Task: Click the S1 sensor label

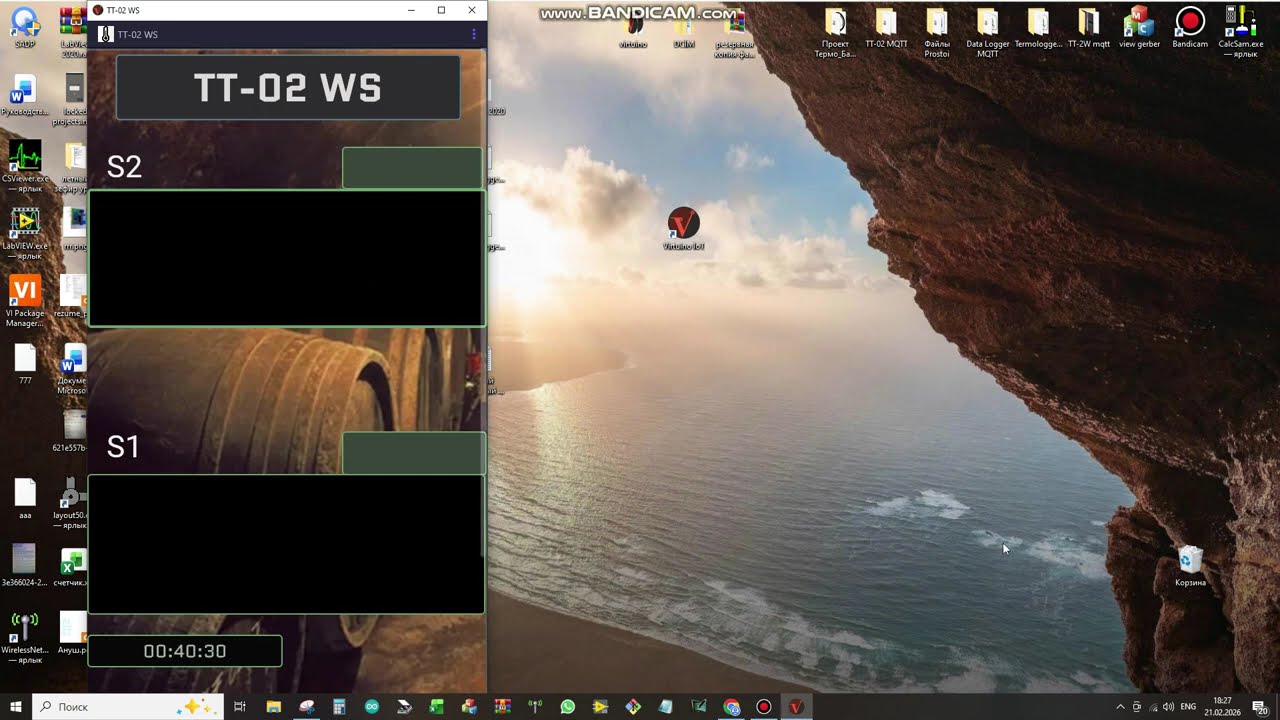Action: [123, 447]
